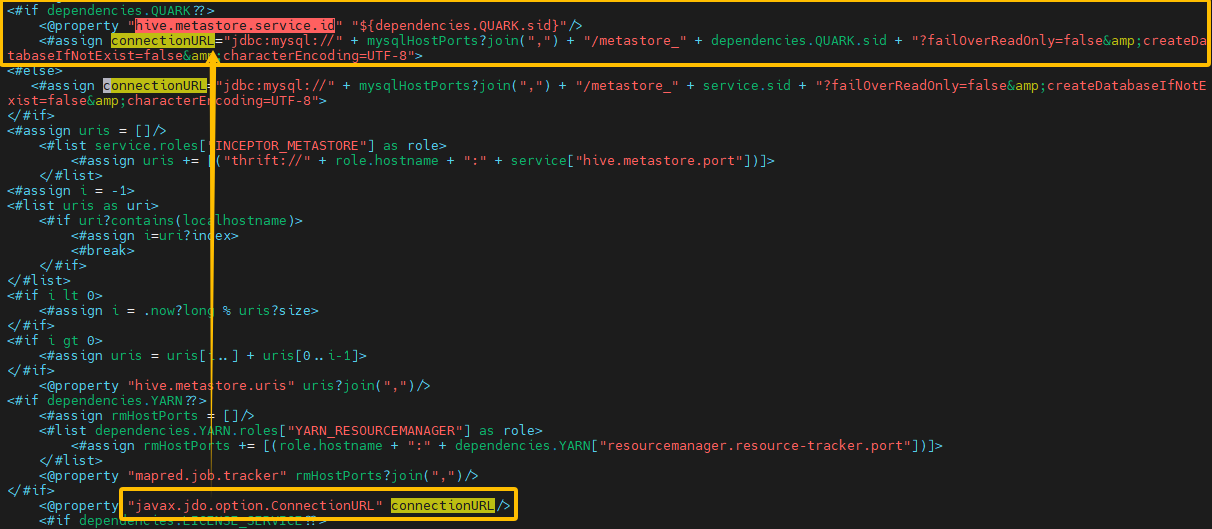Click the "<#assign i=uri?index>" line
This screenshot has height=529, width=1212.
(154, 236)
